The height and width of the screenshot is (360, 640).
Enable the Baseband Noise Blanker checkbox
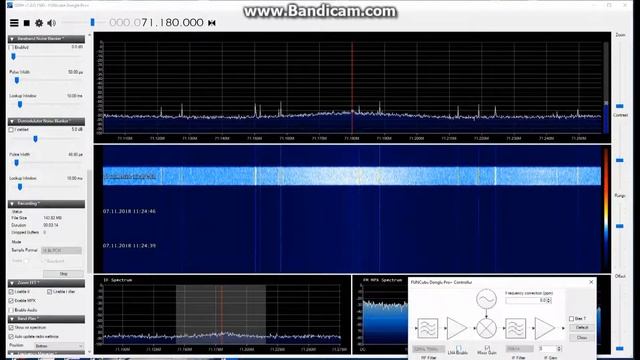click(x=11, y=48)
